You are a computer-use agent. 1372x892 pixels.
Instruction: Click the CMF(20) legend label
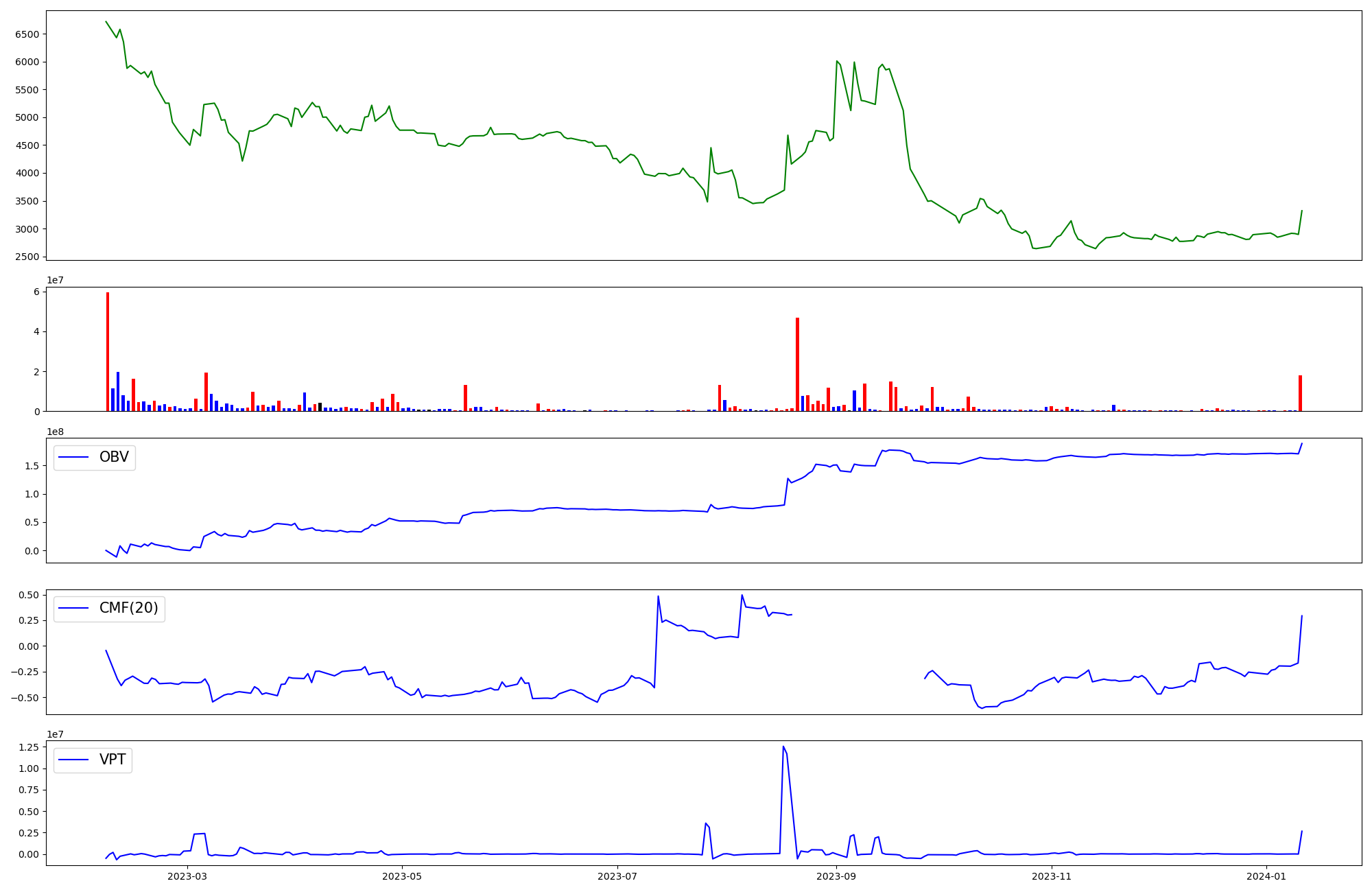128,609
